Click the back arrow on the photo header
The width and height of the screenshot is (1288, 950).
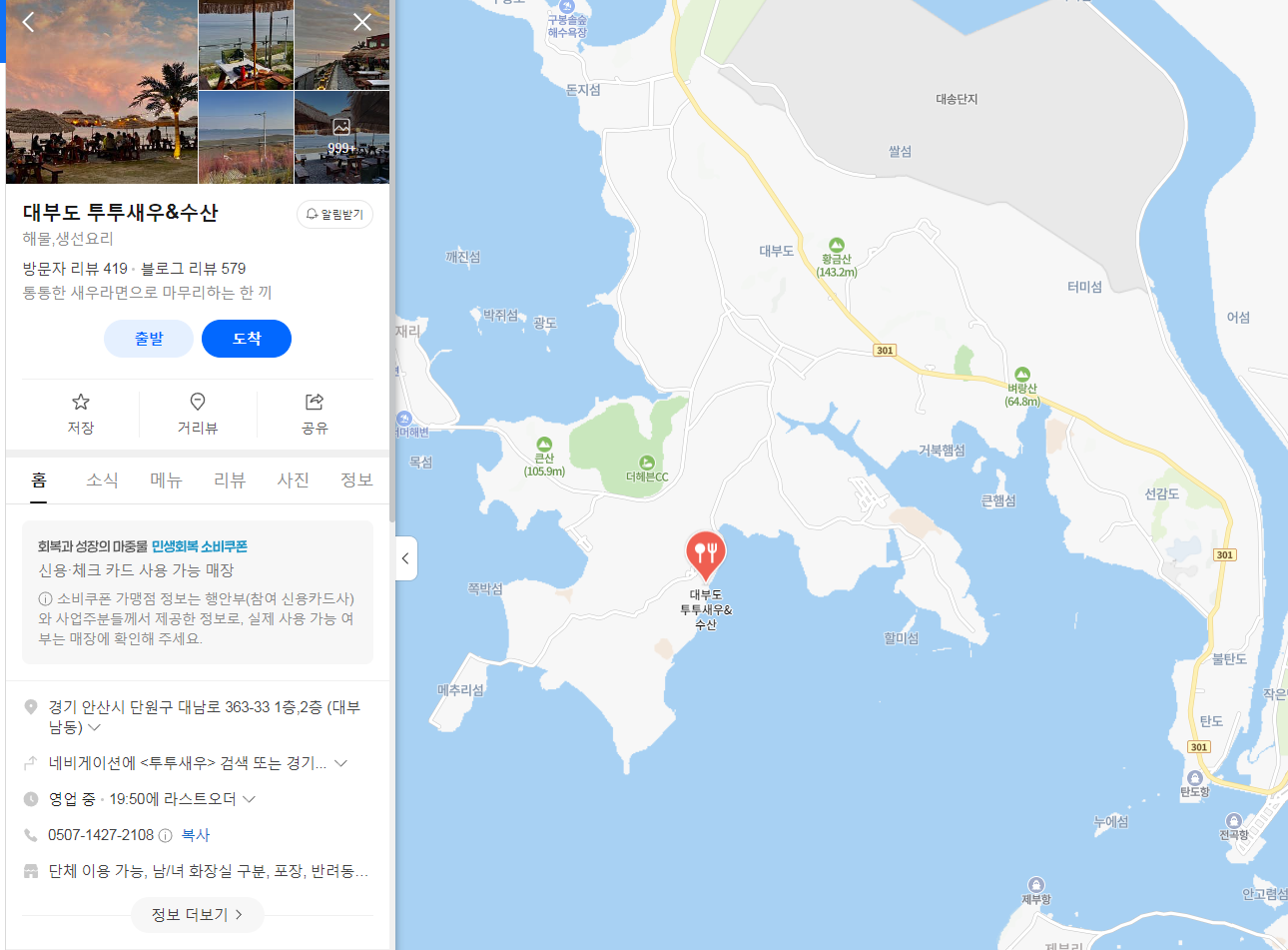point(28,22)
